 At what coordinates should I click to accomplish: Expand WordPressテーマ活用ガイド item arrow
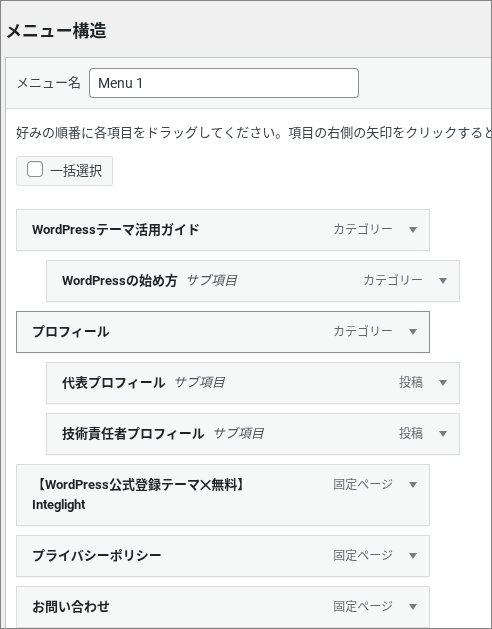pyautogui.click(x=413, y=230)
